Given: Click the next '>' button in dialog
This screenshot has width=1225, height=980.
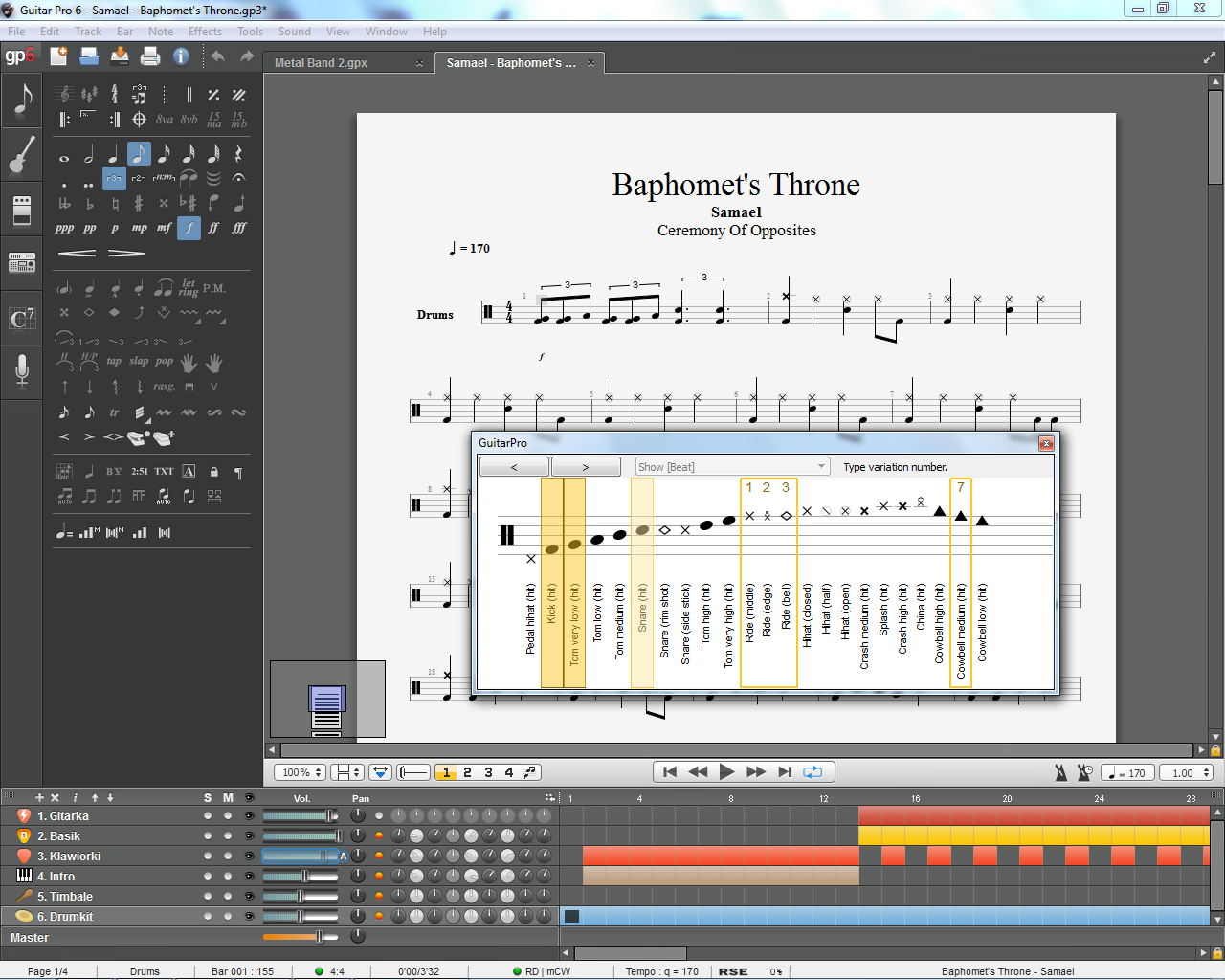Looking at the screenshot, I should 585,466.
